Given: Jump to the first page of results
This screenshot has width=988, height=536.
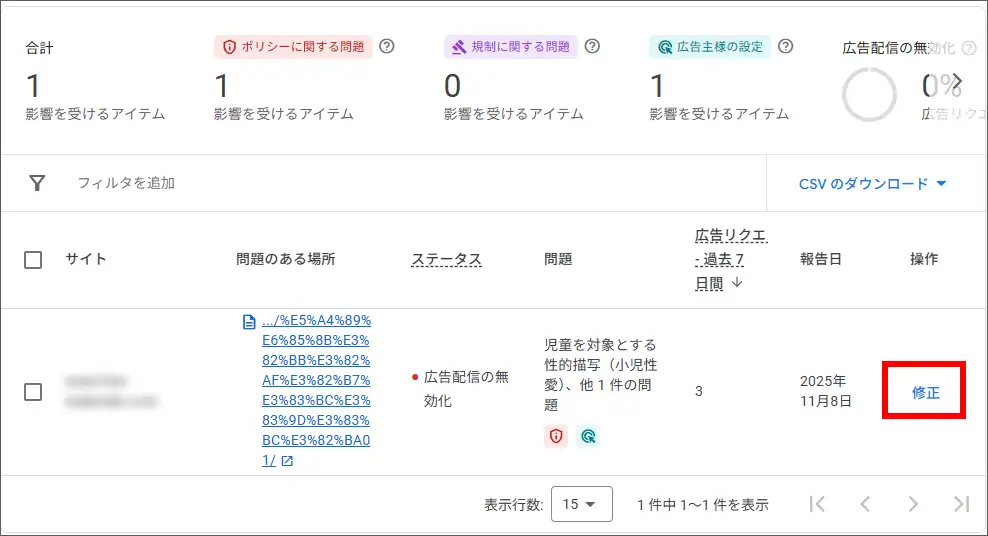Looking at the screenshot, I should 817,504.
